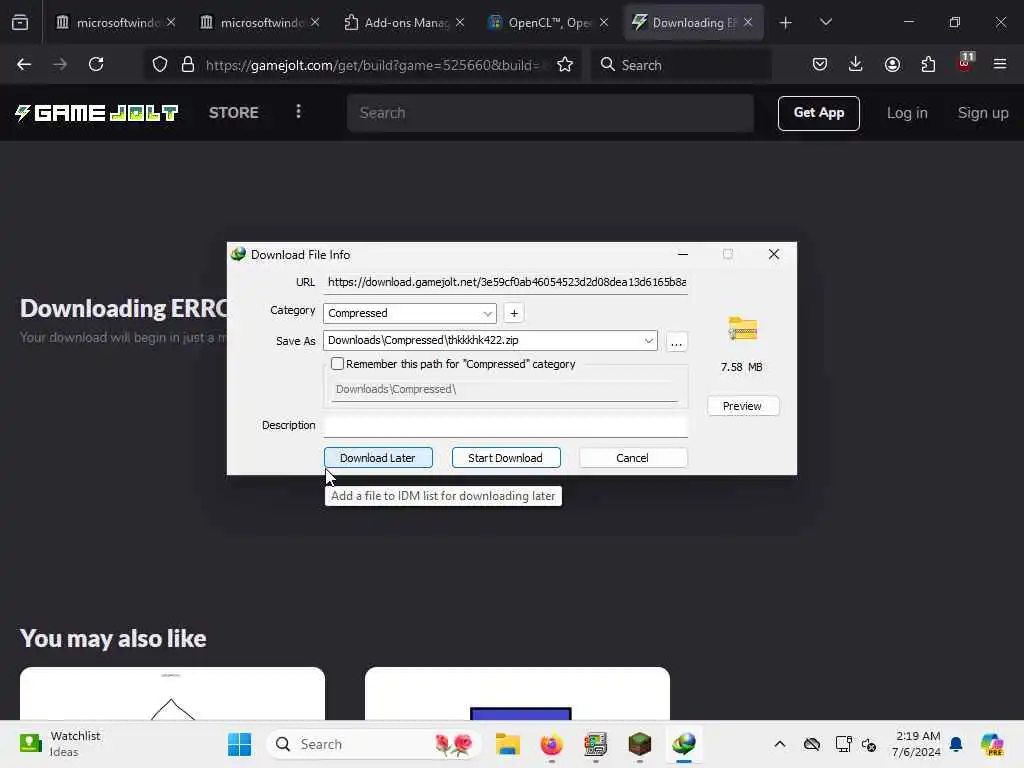Open tracking protection shield icon
The image size is (1024, 768).
coord(160,64)
